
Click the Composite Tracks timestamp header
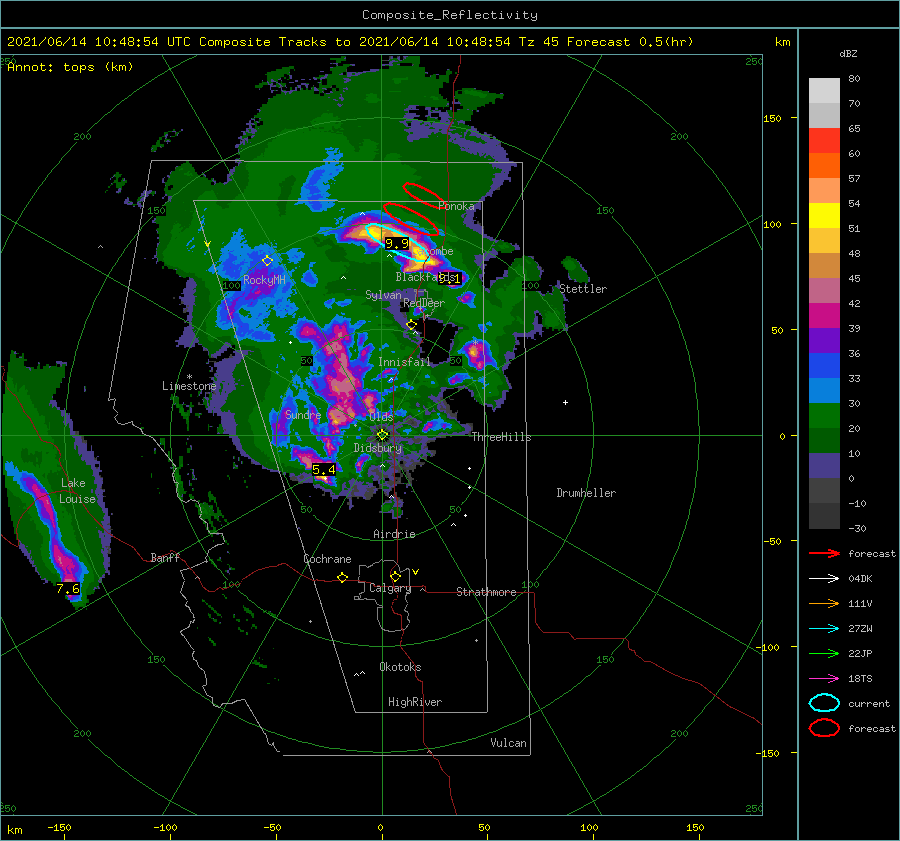350,42
